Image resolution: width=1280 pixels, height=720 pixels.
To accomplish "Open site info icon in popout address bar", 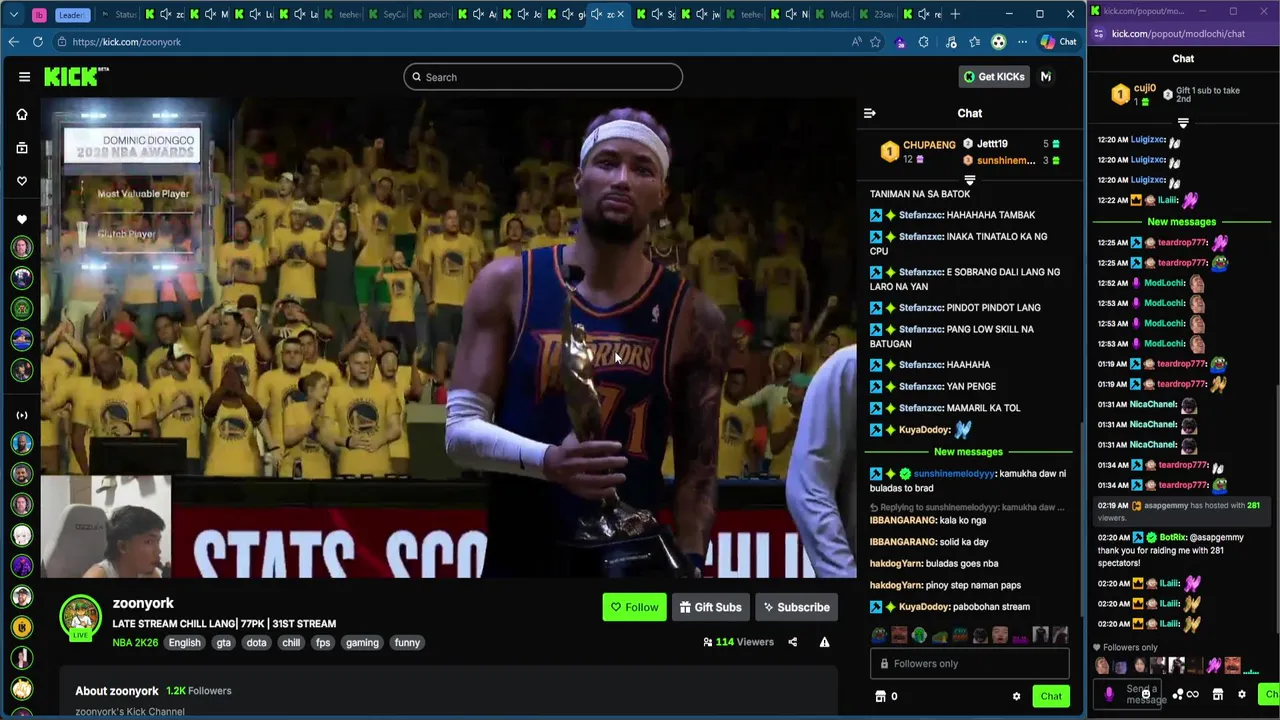I will coord(1099,34).
